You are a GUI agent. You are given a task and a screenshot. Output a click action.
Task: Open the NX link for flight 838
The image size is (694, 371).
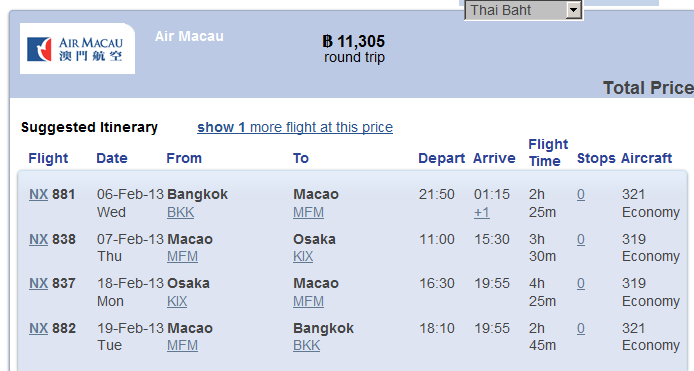pos(38,239)
